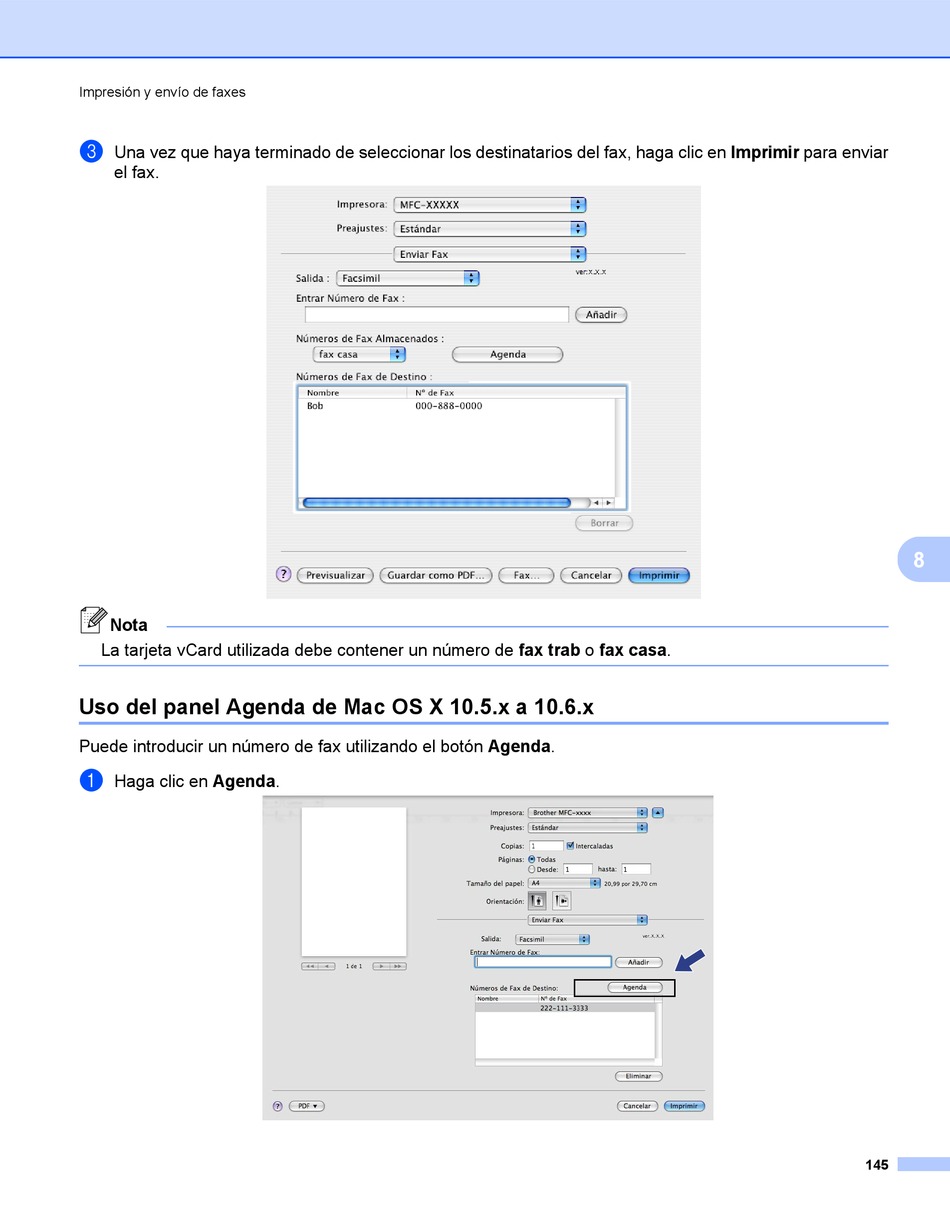Click the left scroll arrow under the Bob list
This screenshot has height=1228, width=950.
(596, 503)
